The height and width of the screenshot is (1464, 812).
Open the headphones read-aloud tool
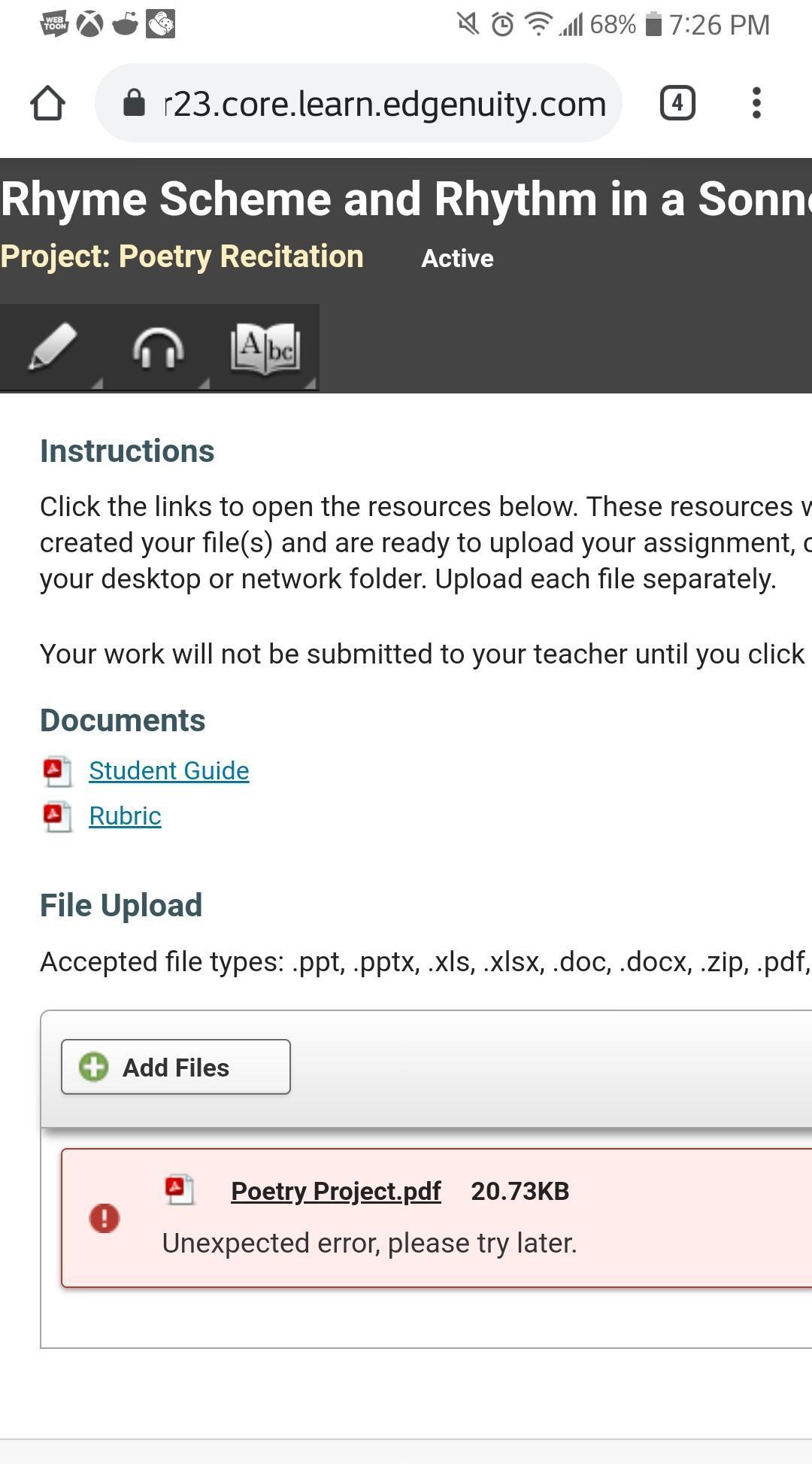[x=158, y=349]
